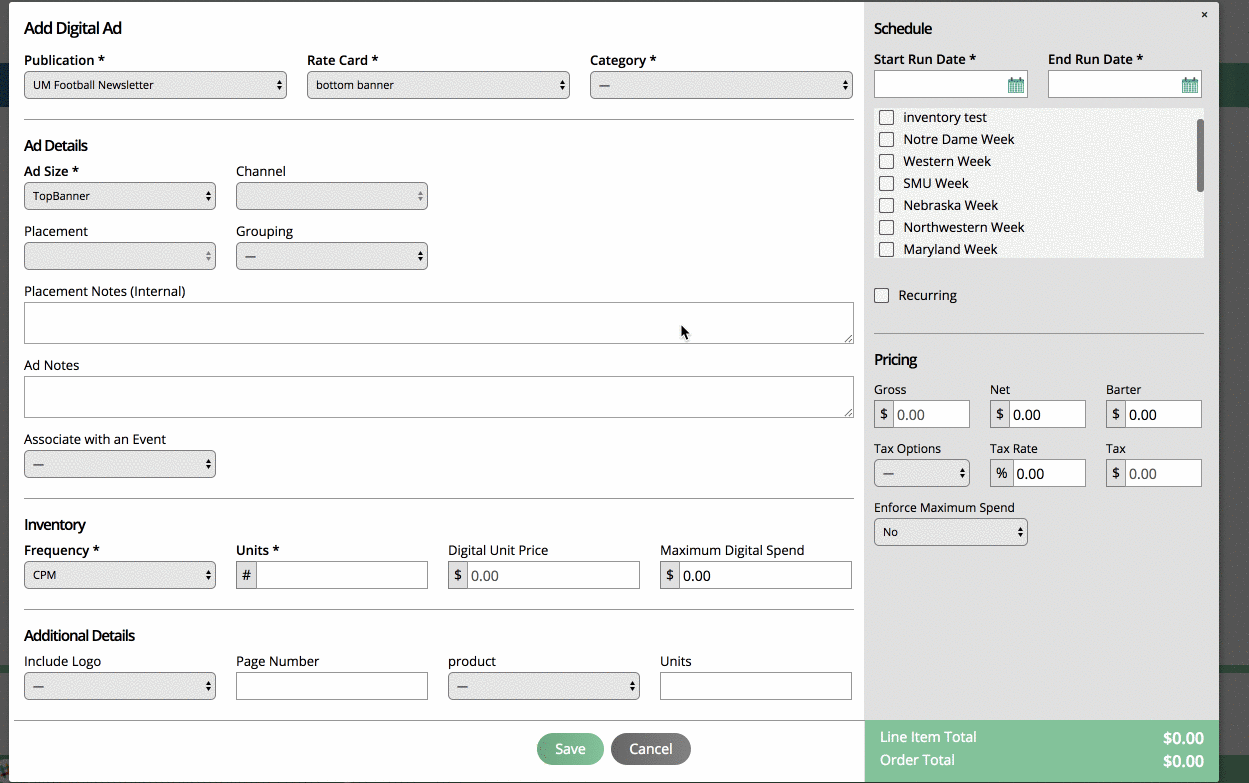Click the dollar icon beside Gross pricing
The height and width of the screenshot is (783, 1249).
[883, 413]
